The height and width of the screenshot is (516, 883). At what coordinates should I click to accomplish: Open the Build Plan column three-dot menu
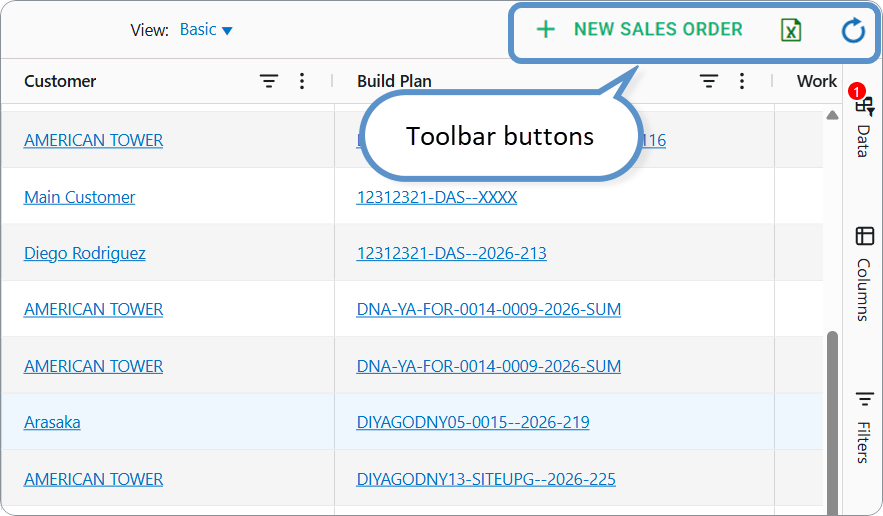tap(742, 81)
